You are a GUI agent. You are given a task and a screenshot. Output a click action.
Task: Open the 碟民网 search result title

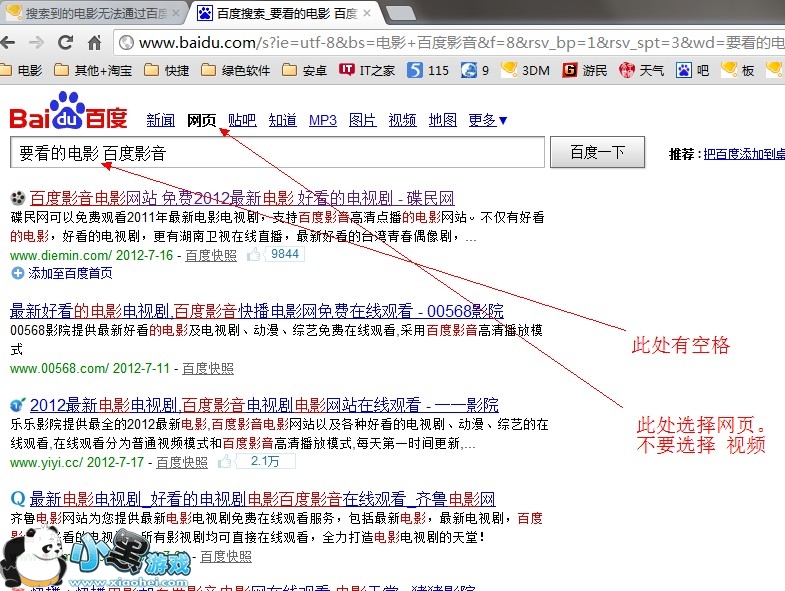242,198
